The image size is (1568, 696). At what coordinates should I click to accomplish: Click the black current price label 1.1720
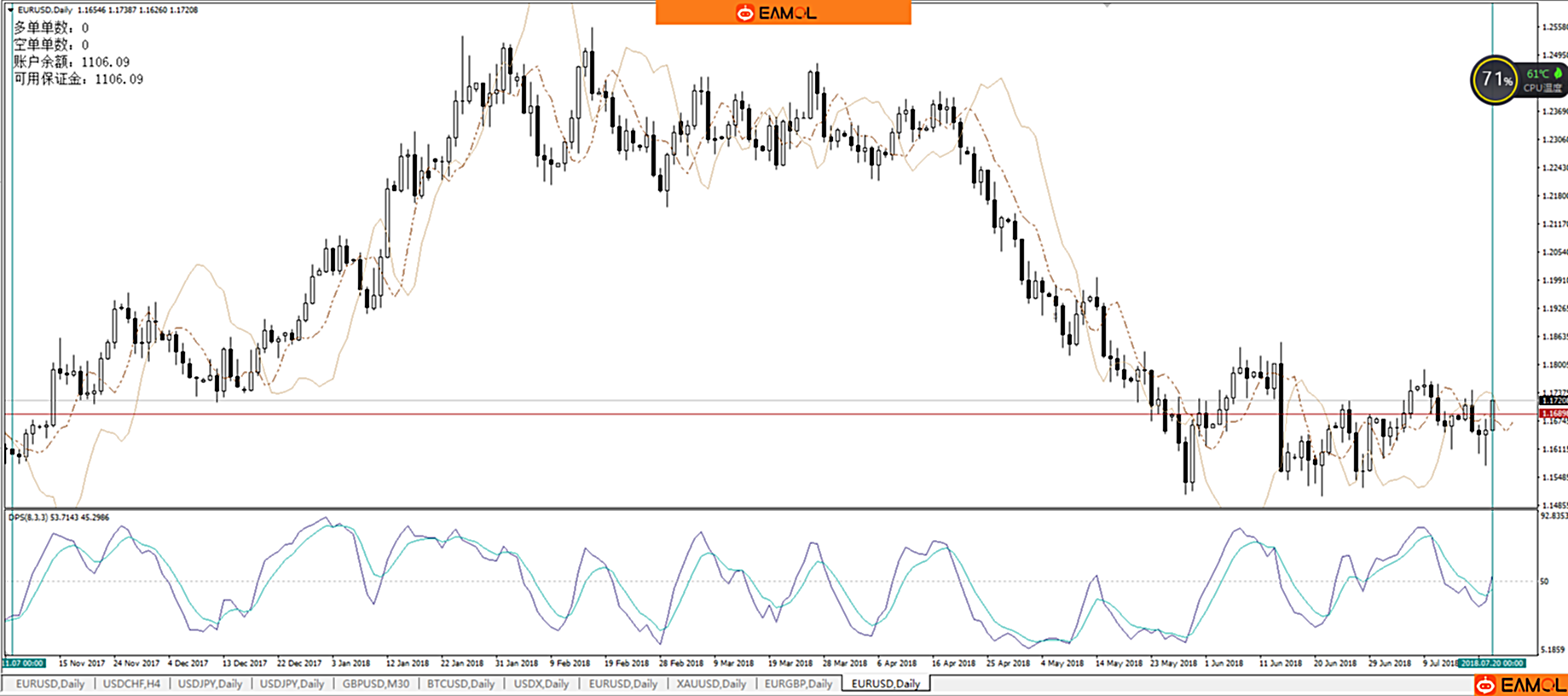[x=1553, y=400]
